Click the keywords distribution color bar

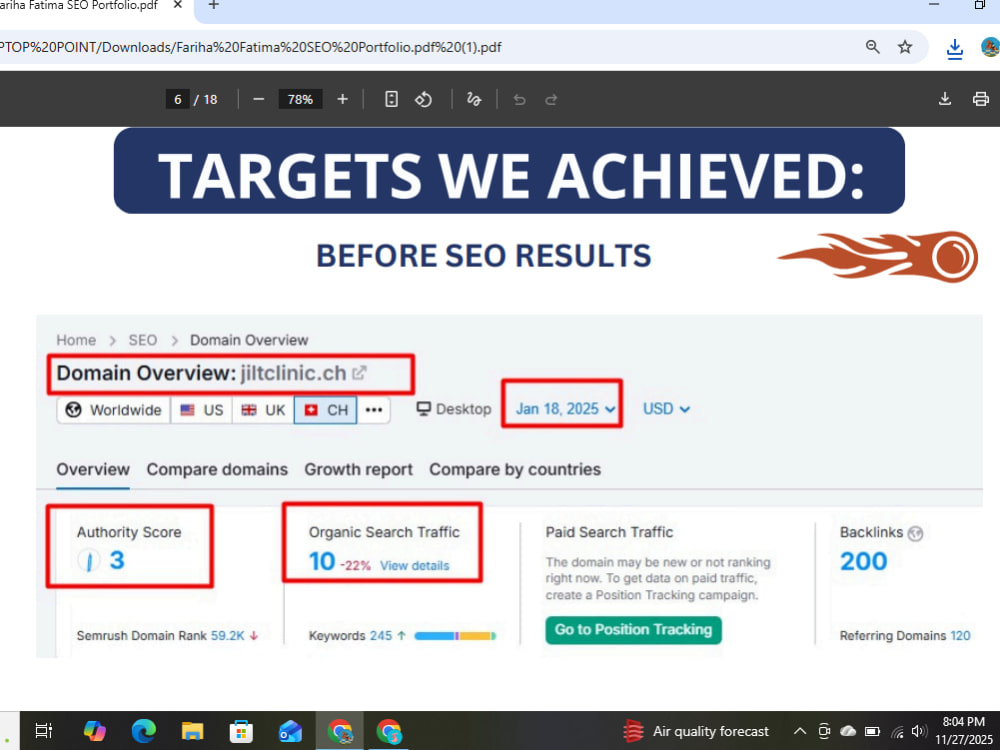tap(455, 636)
